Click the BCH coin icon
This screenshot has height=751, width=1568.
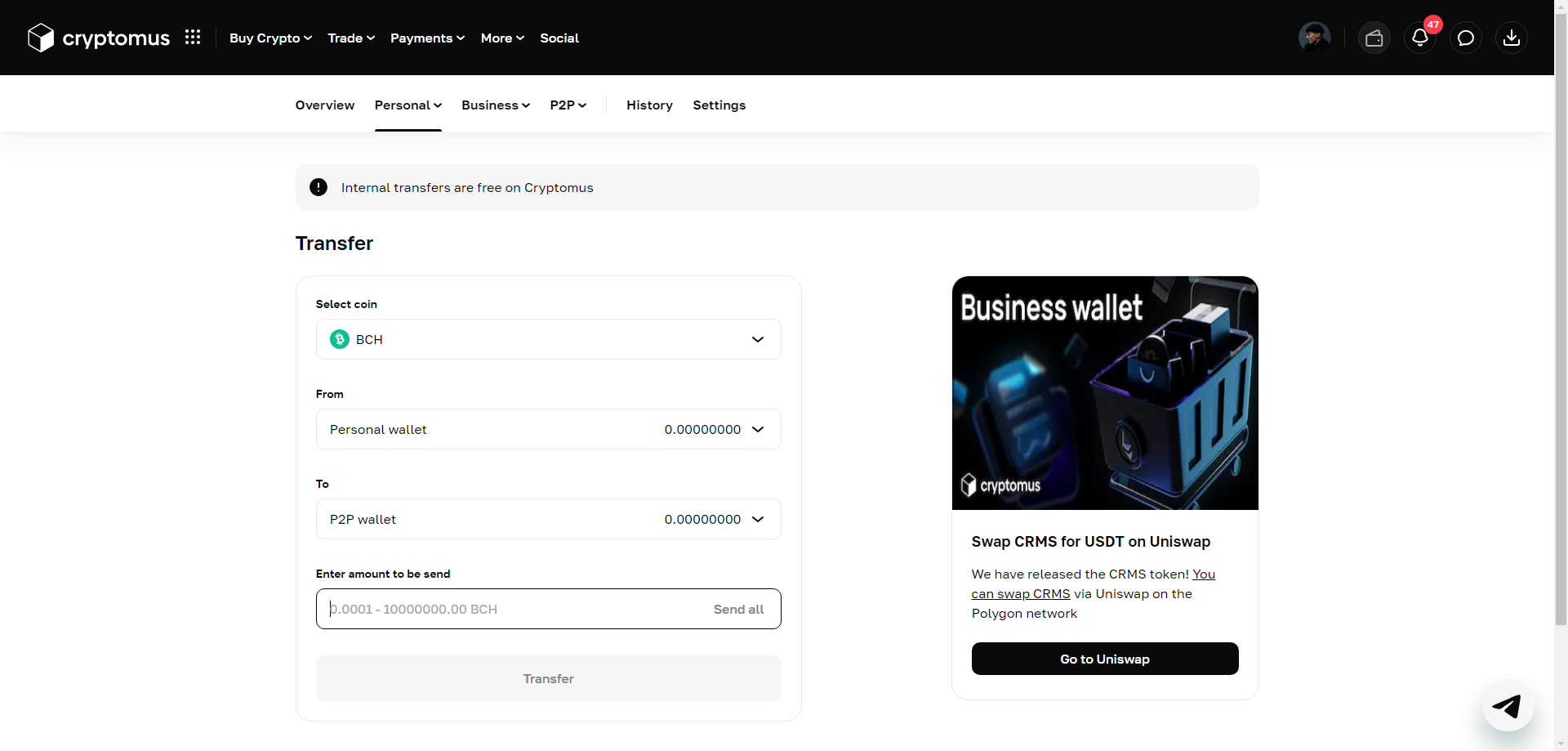click(x=339, y=339)
